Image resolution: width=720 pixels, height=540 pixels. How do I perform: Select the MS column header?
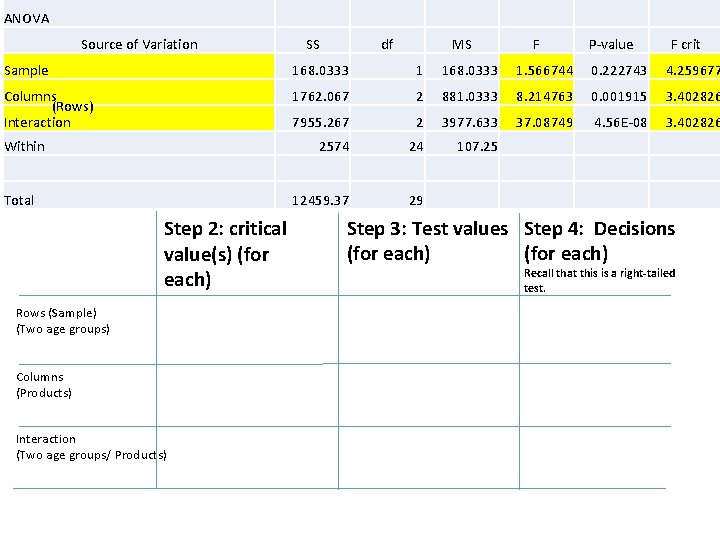(462, 45)
